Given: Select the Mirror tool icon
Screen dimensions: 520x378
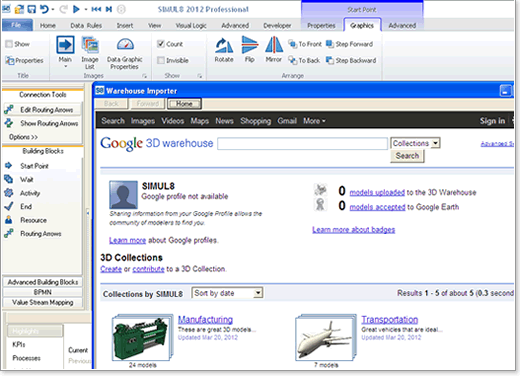Looking at the screenshot, I should click(274, 45).
